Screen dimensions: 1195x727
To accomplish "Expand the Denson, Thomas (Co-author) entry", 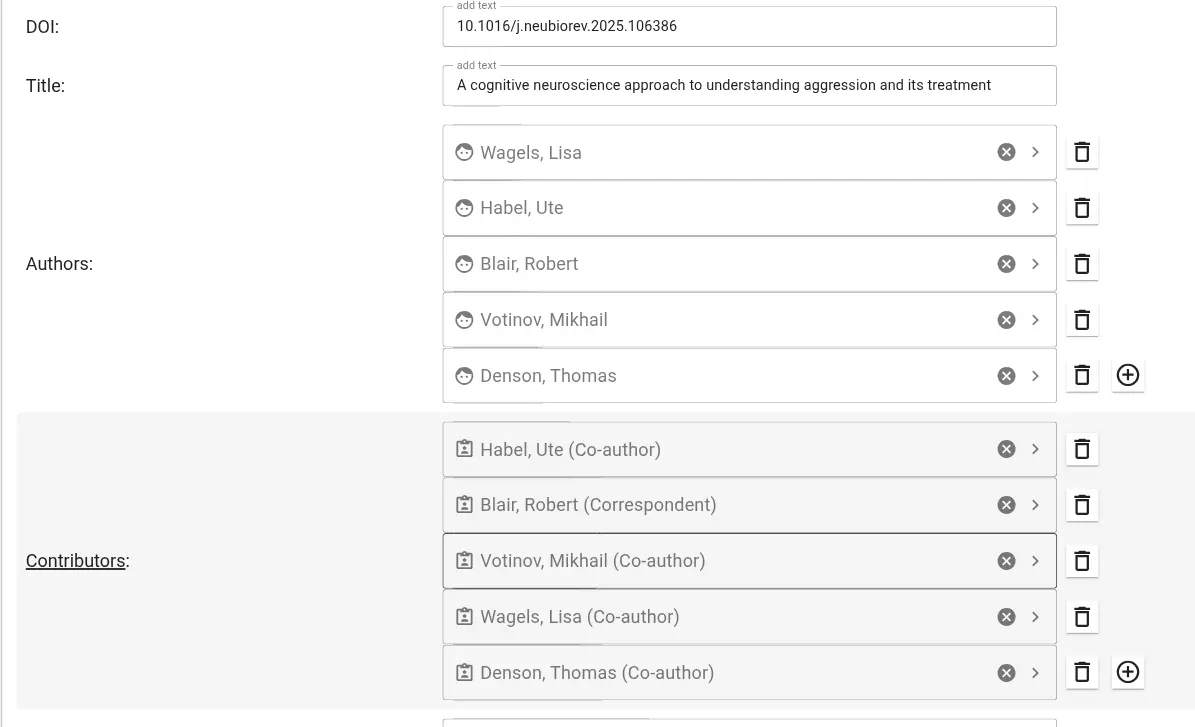I will [1035, 673].
